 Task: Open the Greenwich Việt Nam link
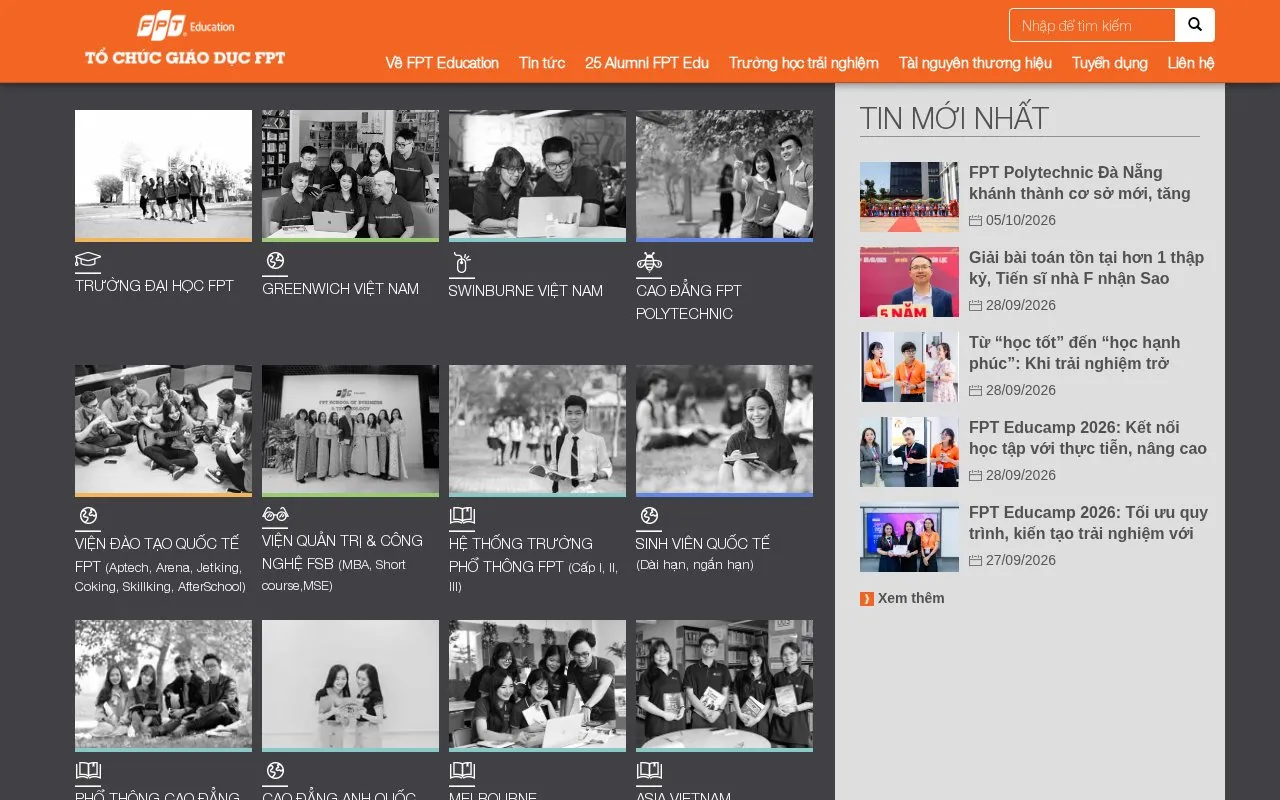[340, 289]
